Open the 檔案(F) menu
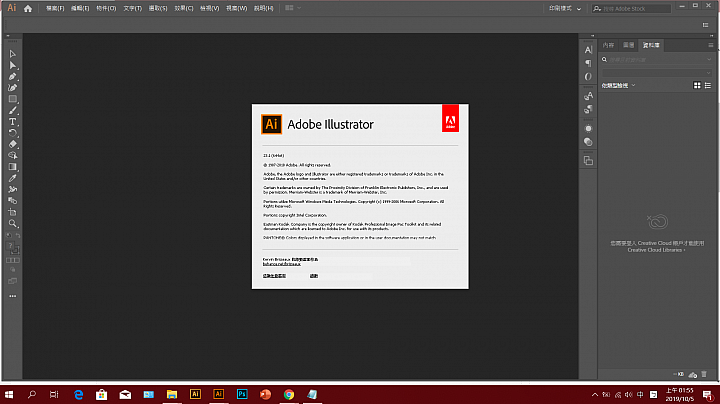Screen dimensions: 720x404 pyautogui.click(x=55, y=8)
